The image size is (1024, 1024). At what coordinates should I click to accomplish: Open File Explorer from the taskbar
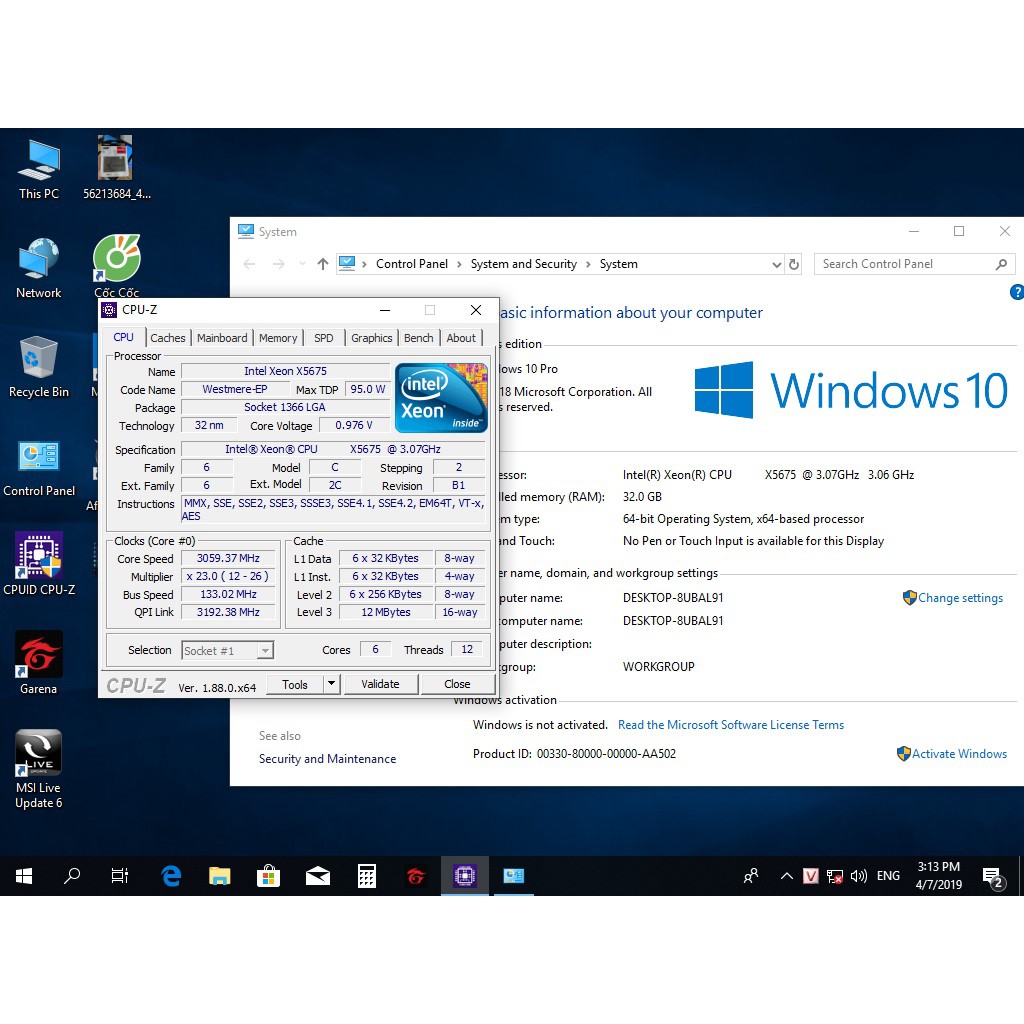[x=220, y=876]
